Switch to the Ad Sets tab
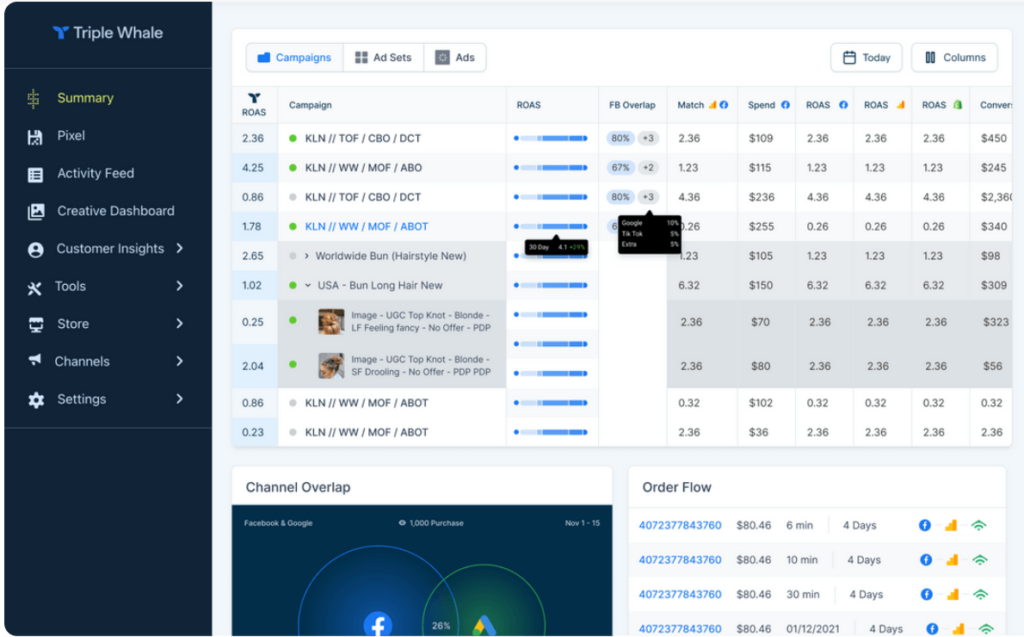Screen dimensions: 1024x637 (383, 57)
